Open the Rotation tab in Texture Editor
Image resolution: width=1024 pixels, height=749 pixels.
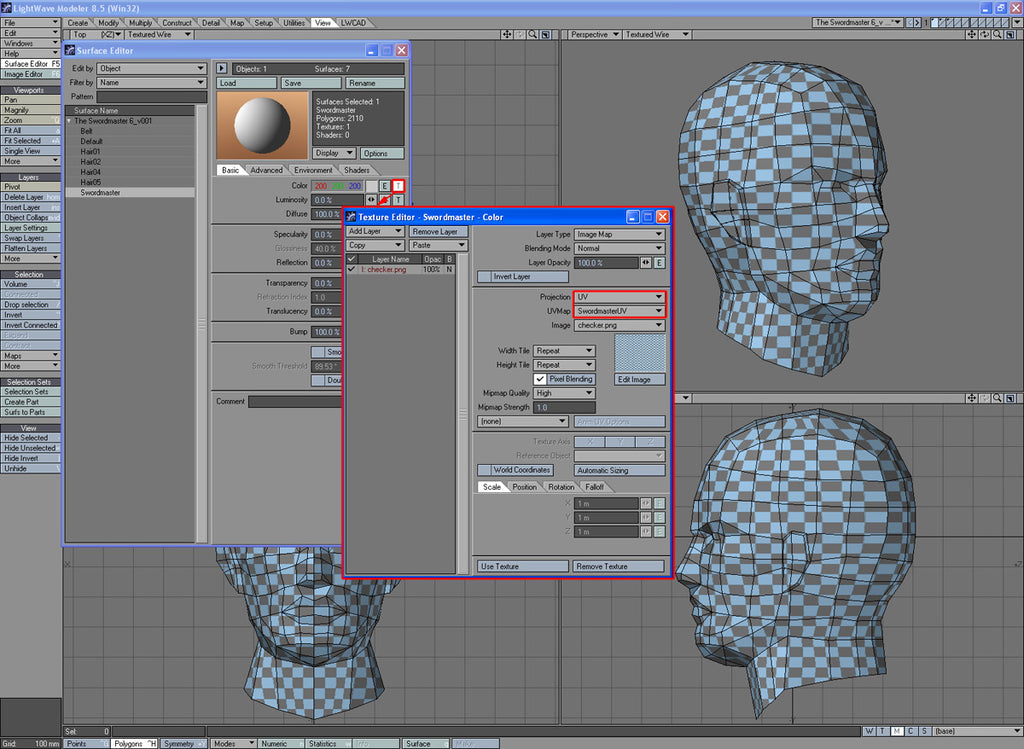(x=561, y=487)
